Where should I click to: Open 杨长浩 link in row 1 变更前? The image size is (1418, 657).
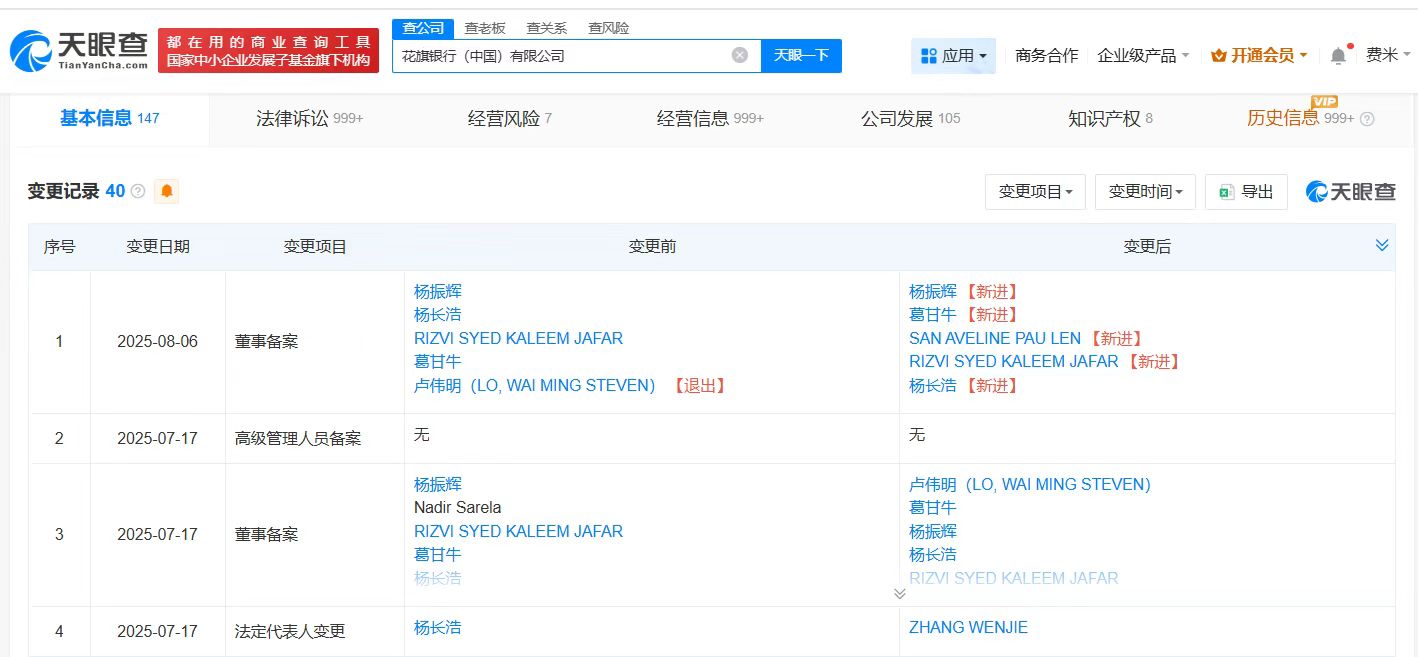click(438, 315)
